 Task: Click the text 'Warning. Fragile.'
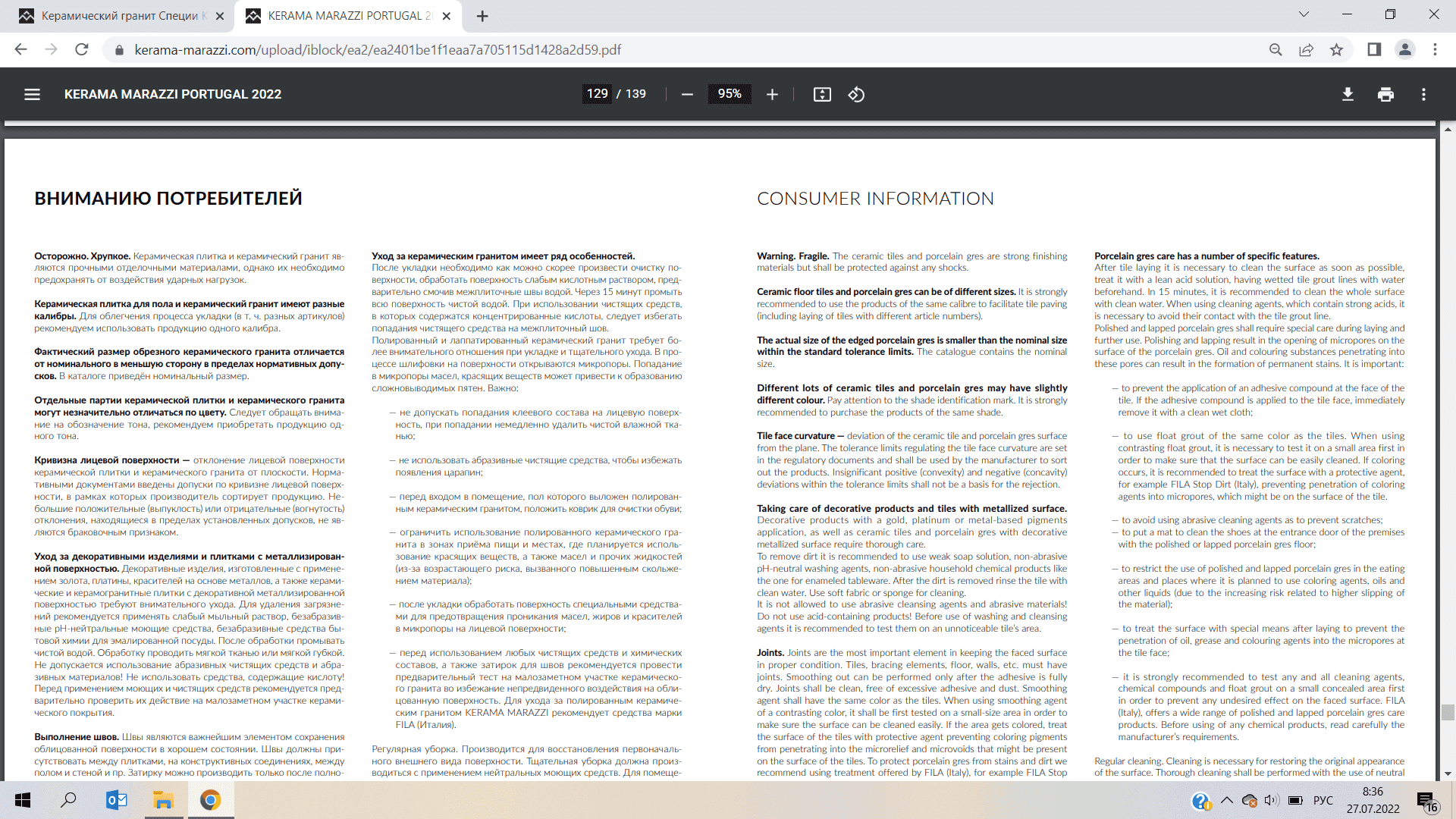click(x=792, y=256)
